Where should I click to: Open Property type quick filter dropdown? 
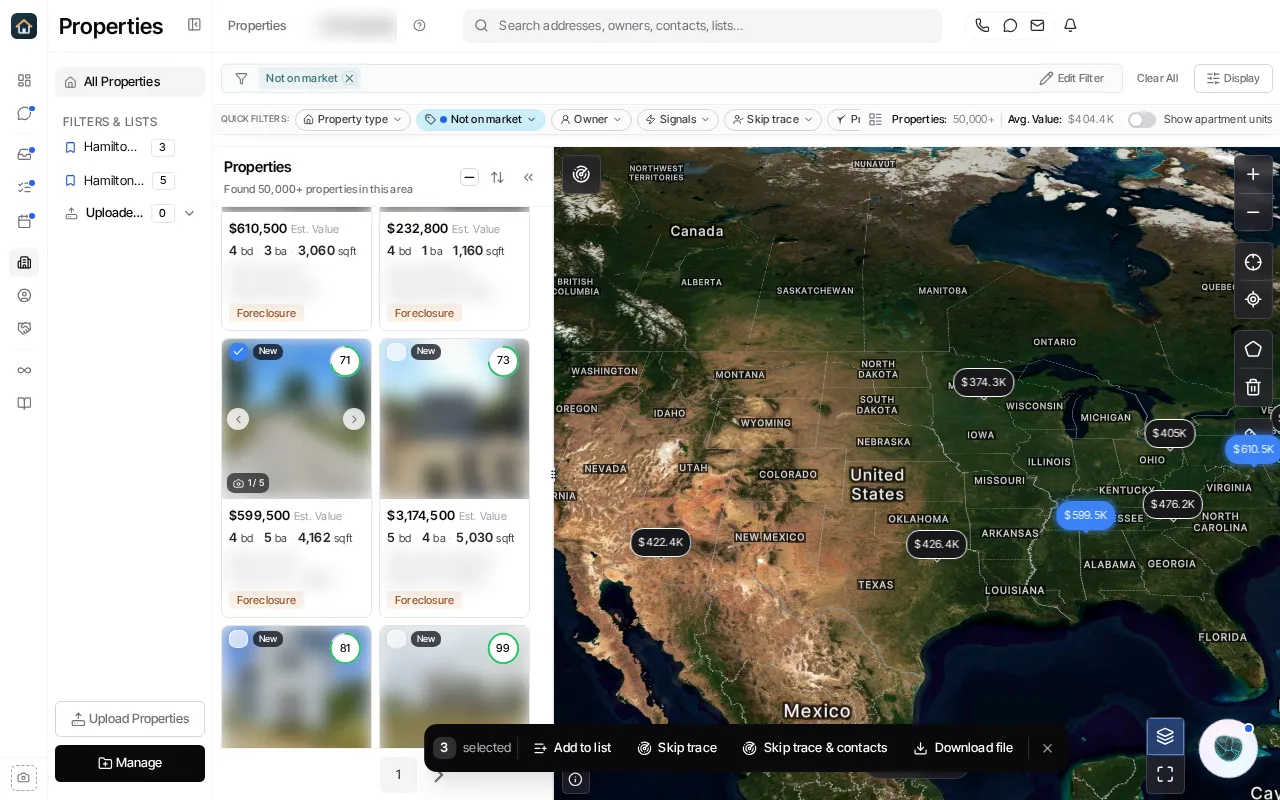(x=353, y=120)
